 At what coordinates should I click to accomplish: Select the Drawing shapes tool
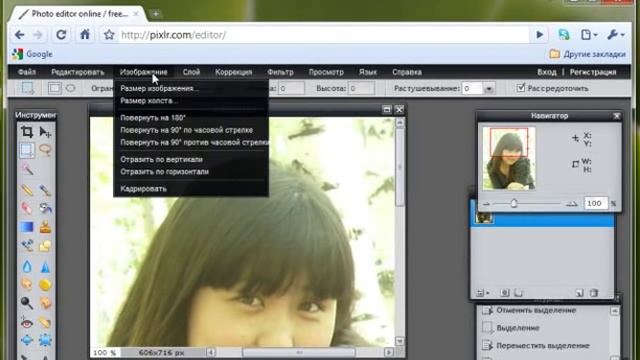(45, 245)
